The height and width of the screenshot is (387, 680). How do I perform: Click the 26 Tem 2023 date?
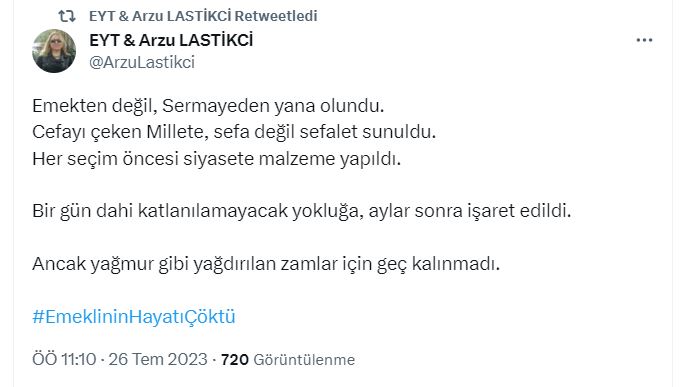pyautogui.click(x=158, y=359)
